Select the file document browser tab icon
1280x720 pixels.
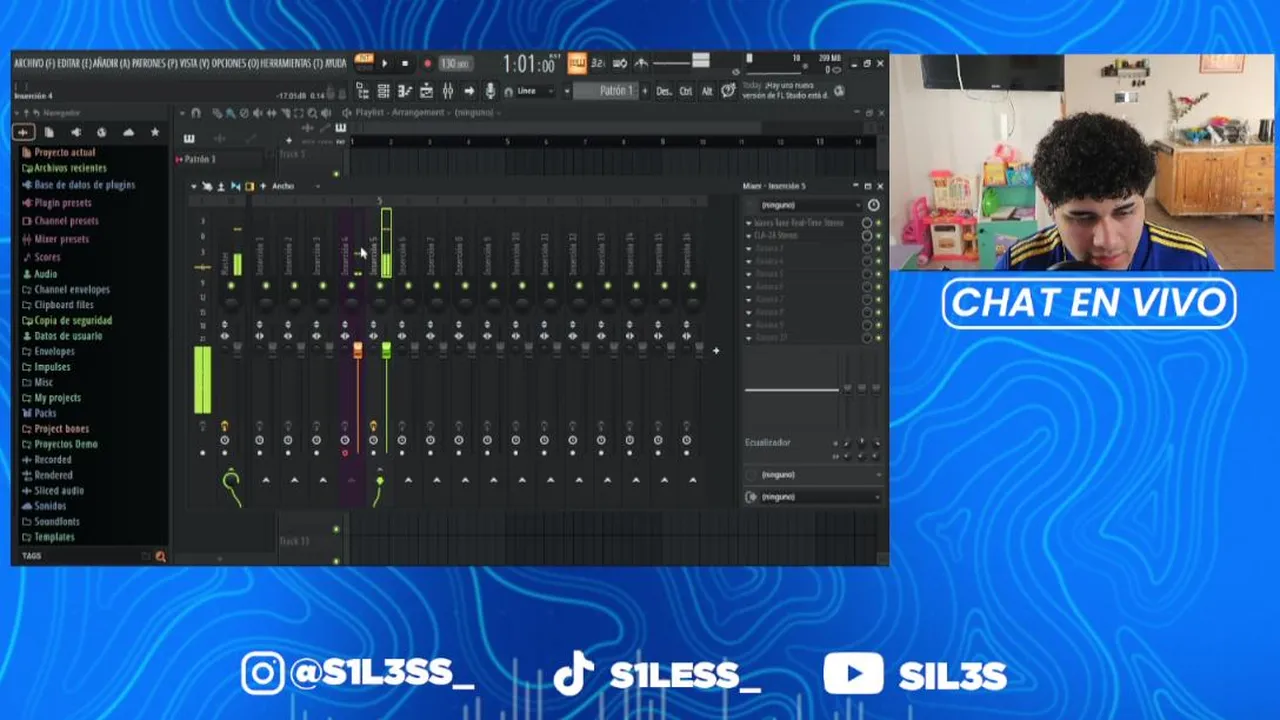[49, 132]
